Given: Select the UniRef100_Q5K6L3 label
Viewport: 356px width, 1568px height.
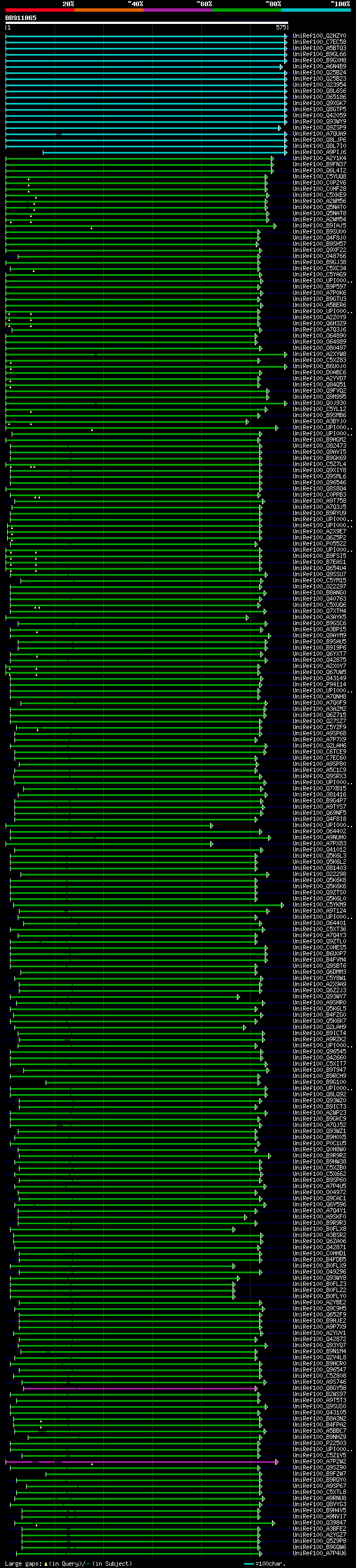Looking at the screenshot, I should click(x=319, y=856).
